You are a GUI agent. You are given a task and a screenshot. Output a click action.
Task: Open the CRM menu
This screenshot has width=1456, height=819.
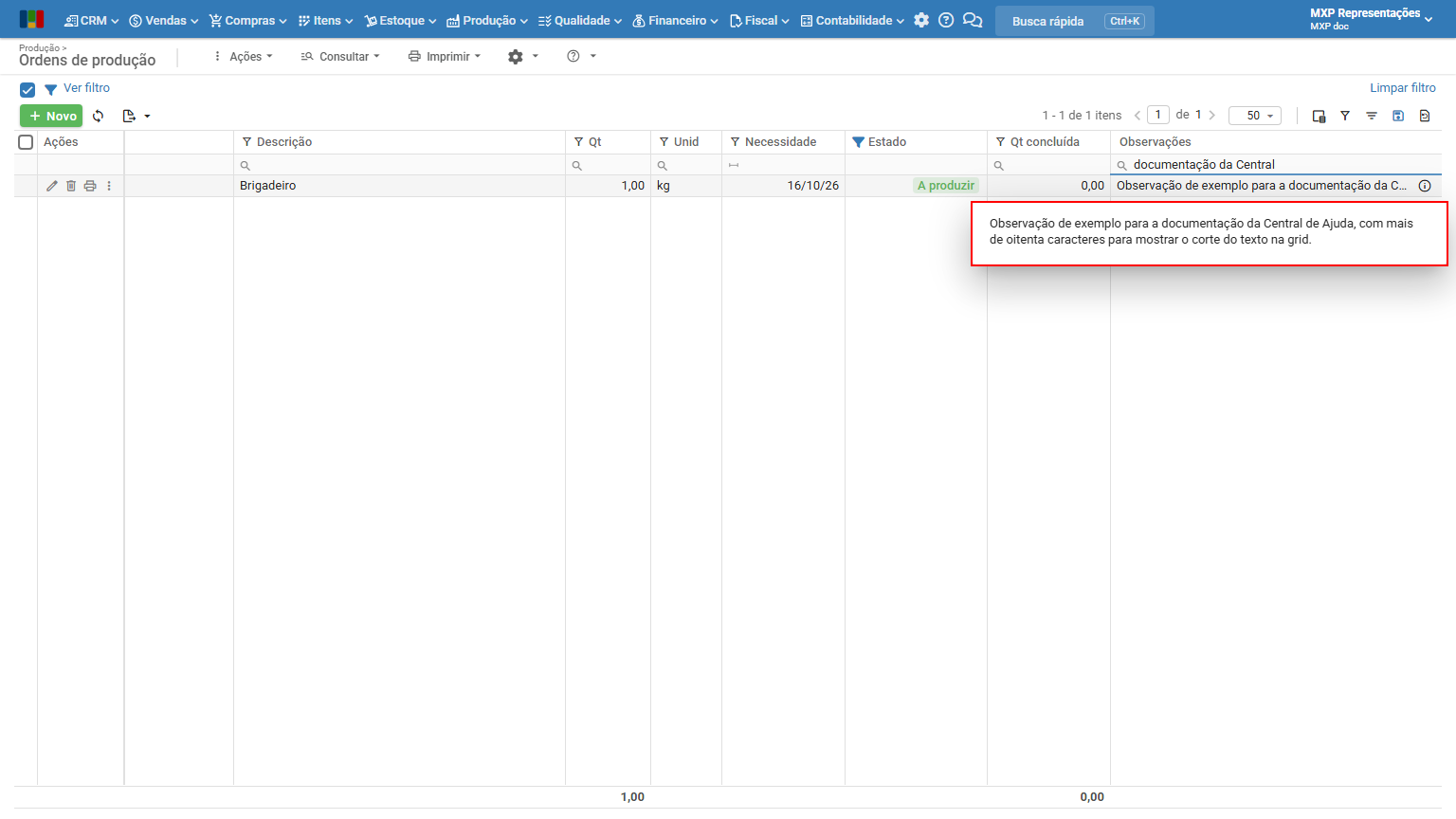(91, 20)
